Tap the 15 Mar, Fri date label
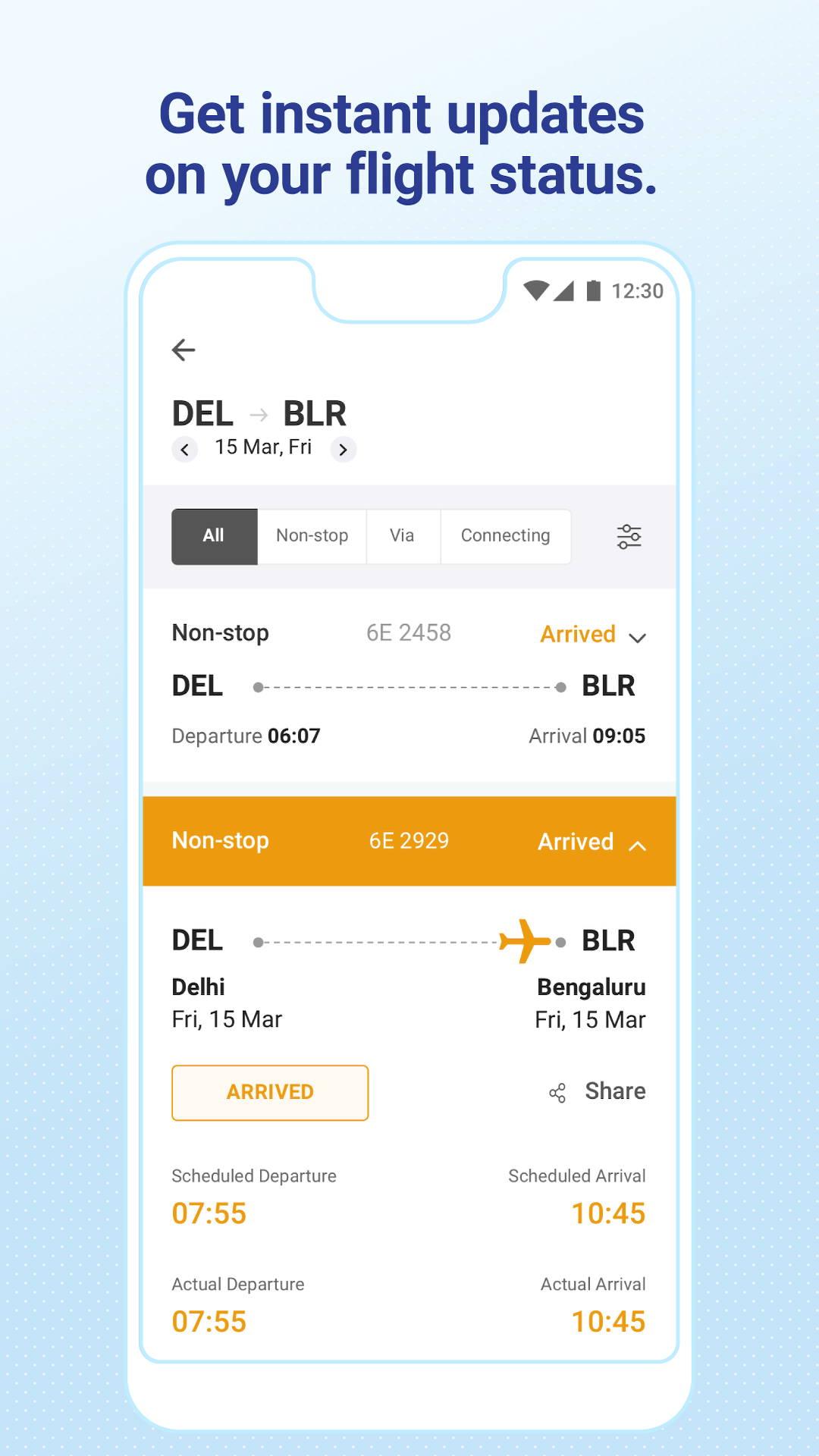The height and width of the screenshot is (1456, 819). pyautogui.click(x=263, y=447)
